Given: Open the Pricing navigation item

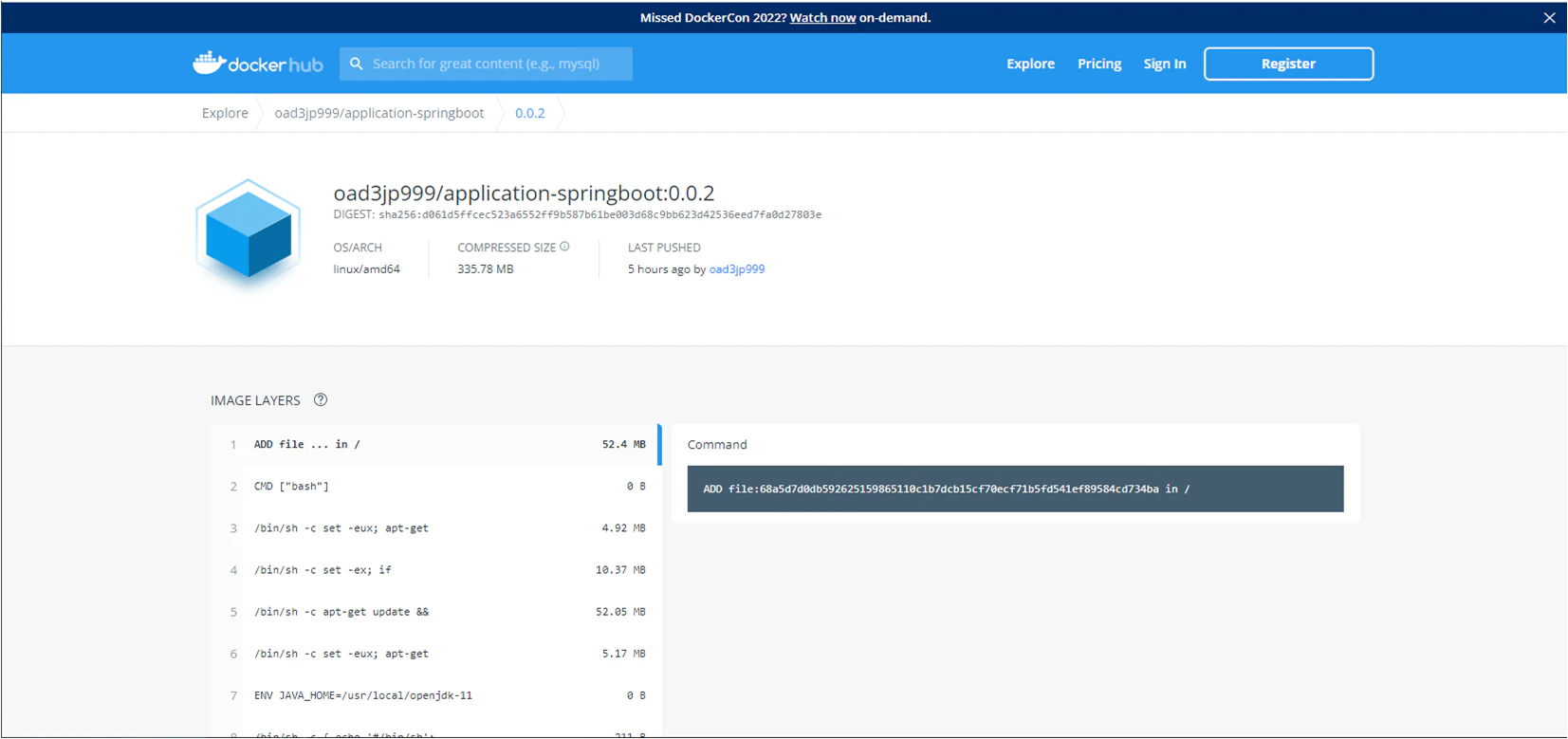Looking at the screenshot, I should [x=1099, y=64].
